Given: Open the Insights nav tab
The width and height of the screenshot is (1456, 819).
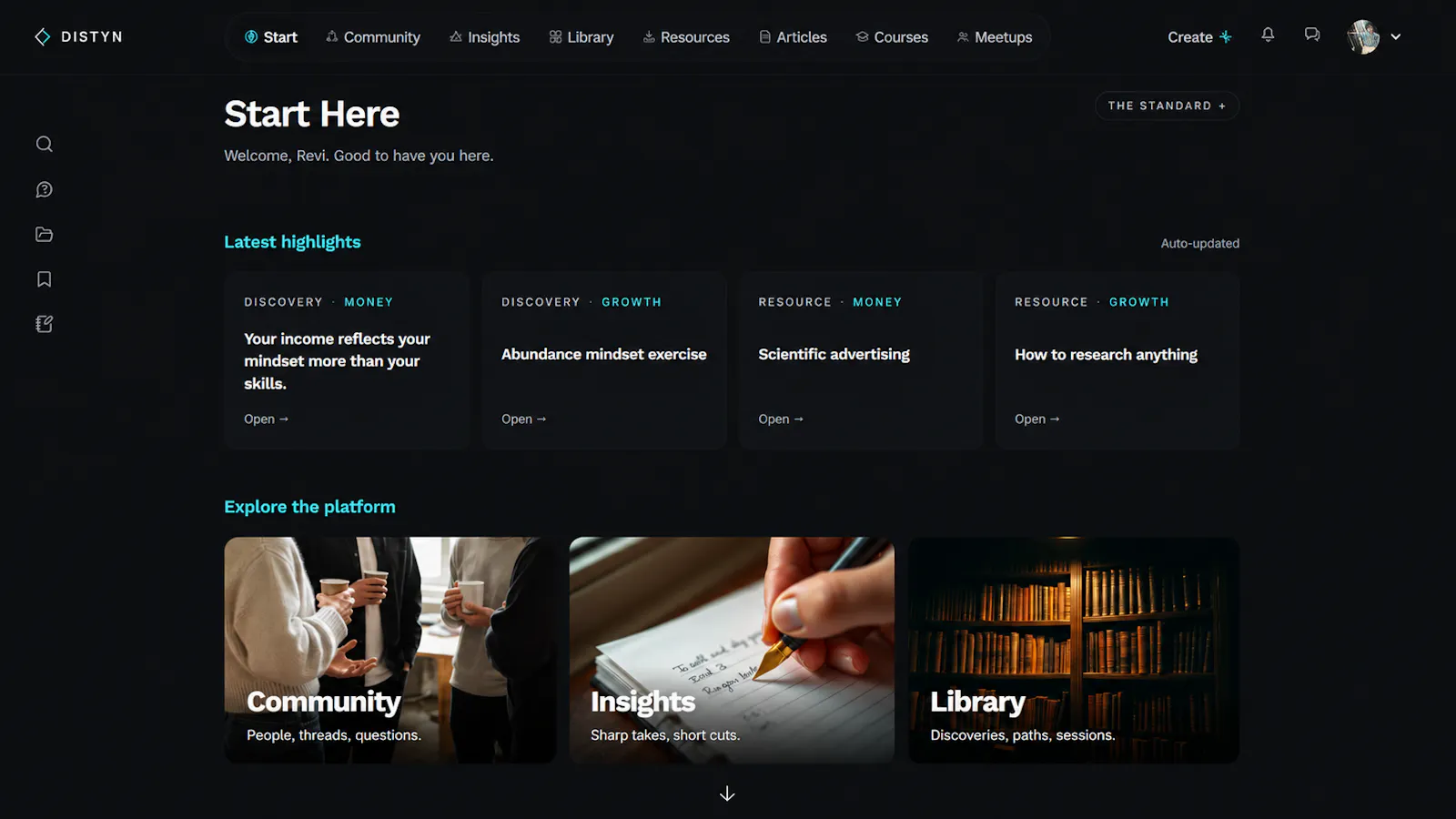Looking at the screenshot, I should (x=484, y=37).
